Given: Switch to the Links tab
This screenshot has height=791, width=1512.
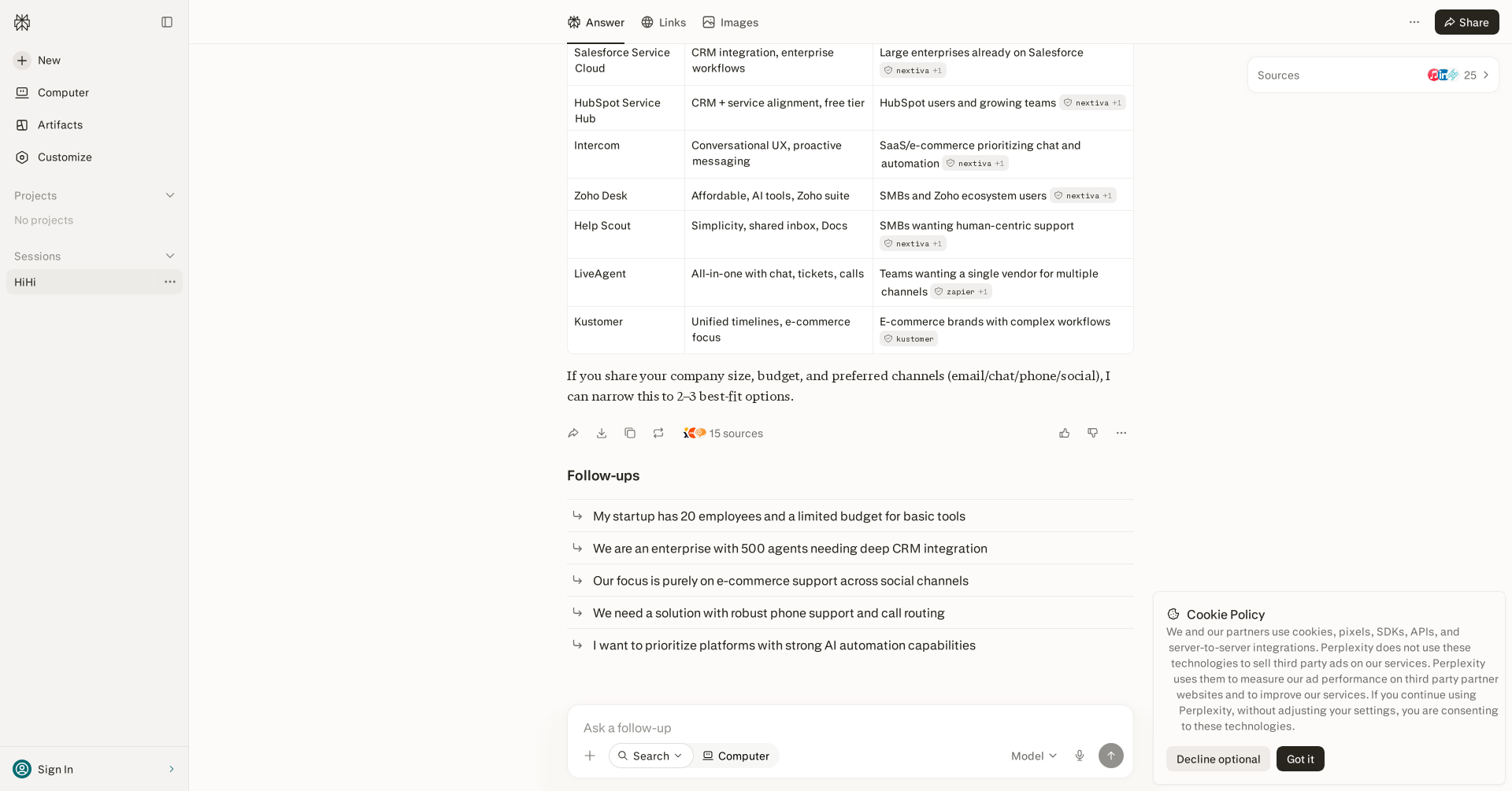Looking at the screenshot, I should point(663,22).
